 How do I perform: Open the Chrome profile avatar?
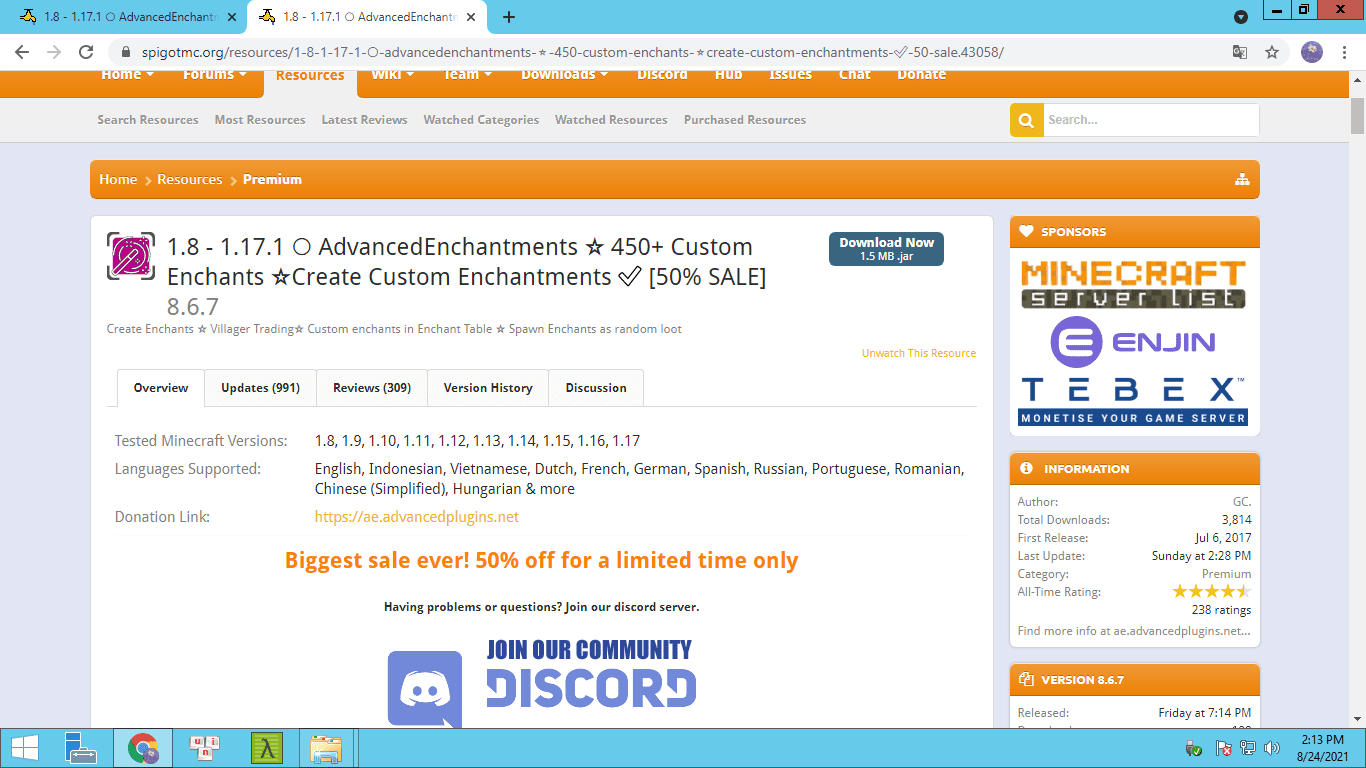click(x=1312, y=52)
